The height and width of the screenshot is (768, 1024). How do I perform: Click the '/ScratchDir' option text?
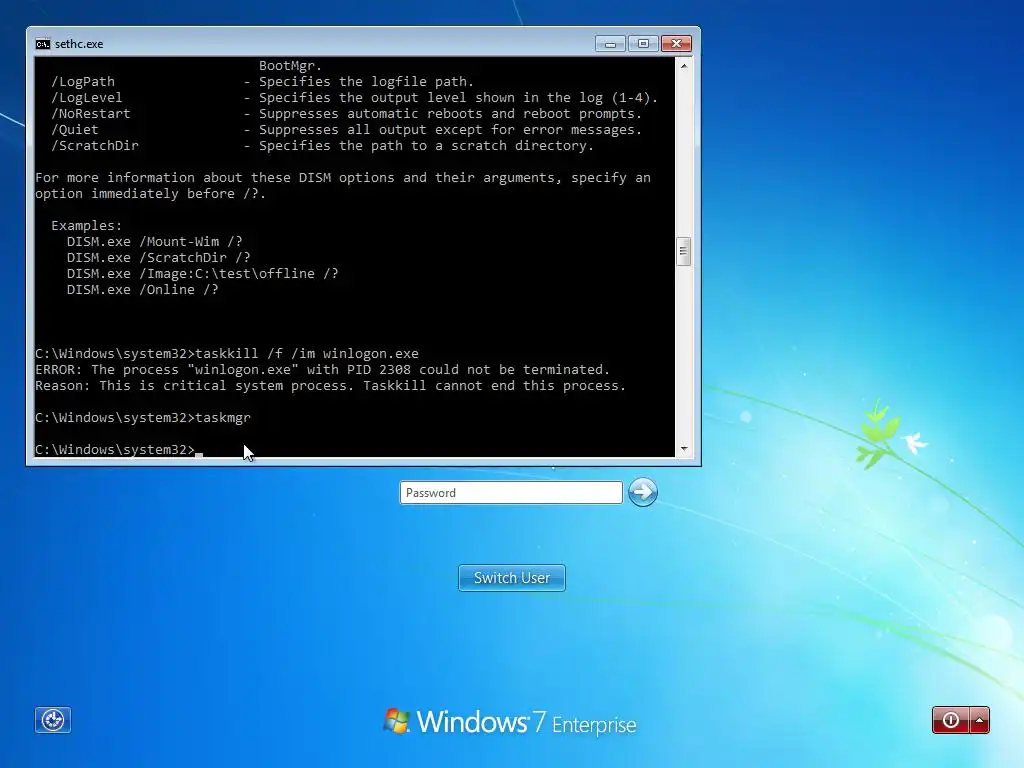pos(95,146)
